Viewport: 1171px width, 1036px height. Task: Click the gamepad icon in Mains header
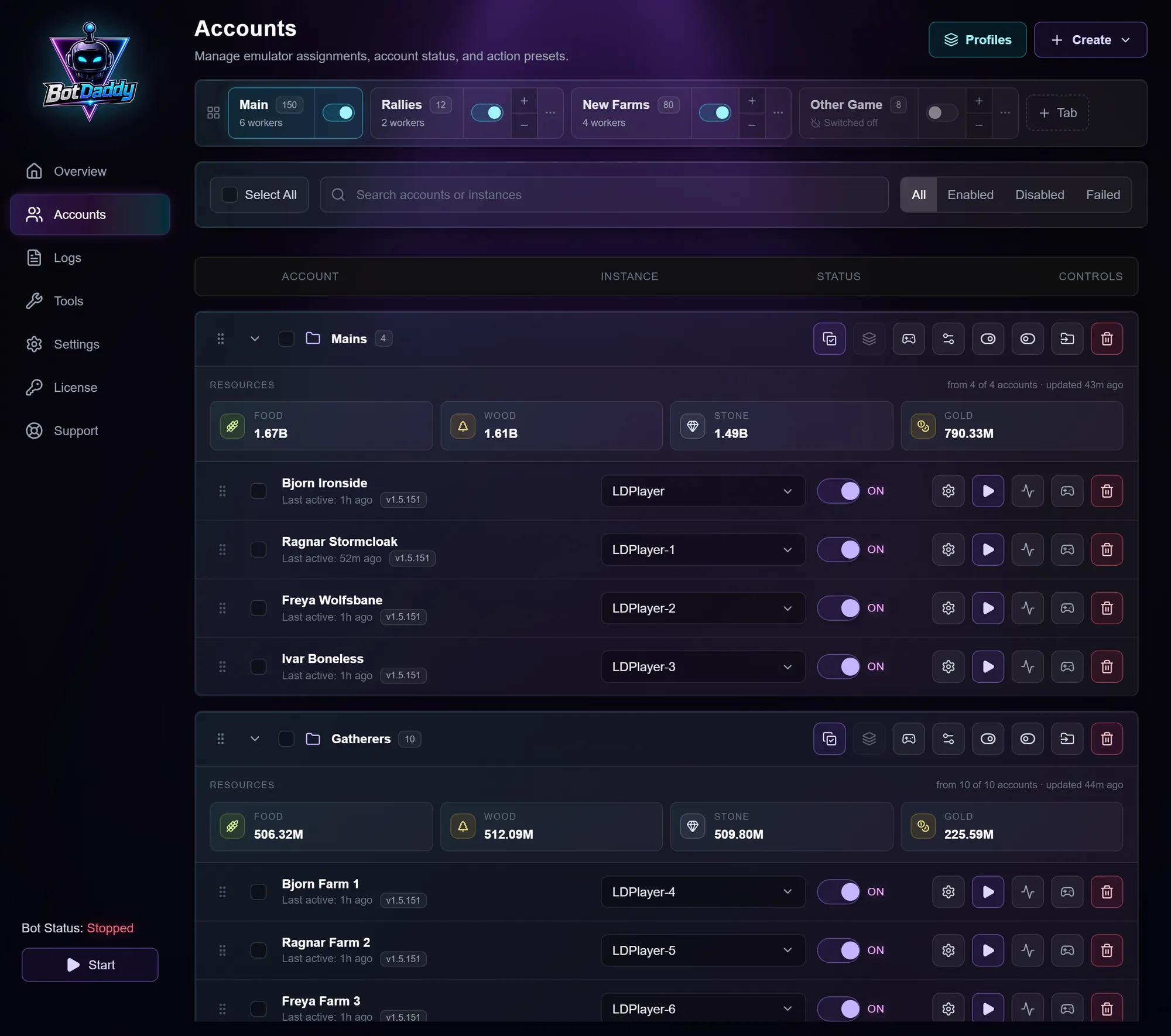908,339
